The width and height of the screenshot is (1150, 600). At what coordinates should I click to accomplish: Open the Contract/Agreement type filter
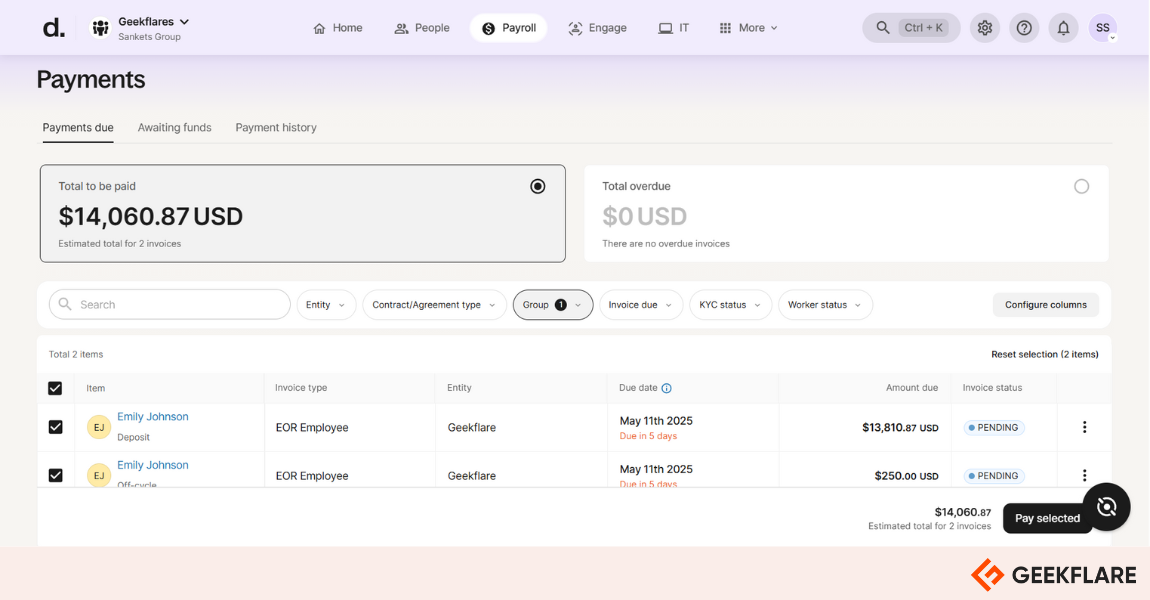point(434,304)
